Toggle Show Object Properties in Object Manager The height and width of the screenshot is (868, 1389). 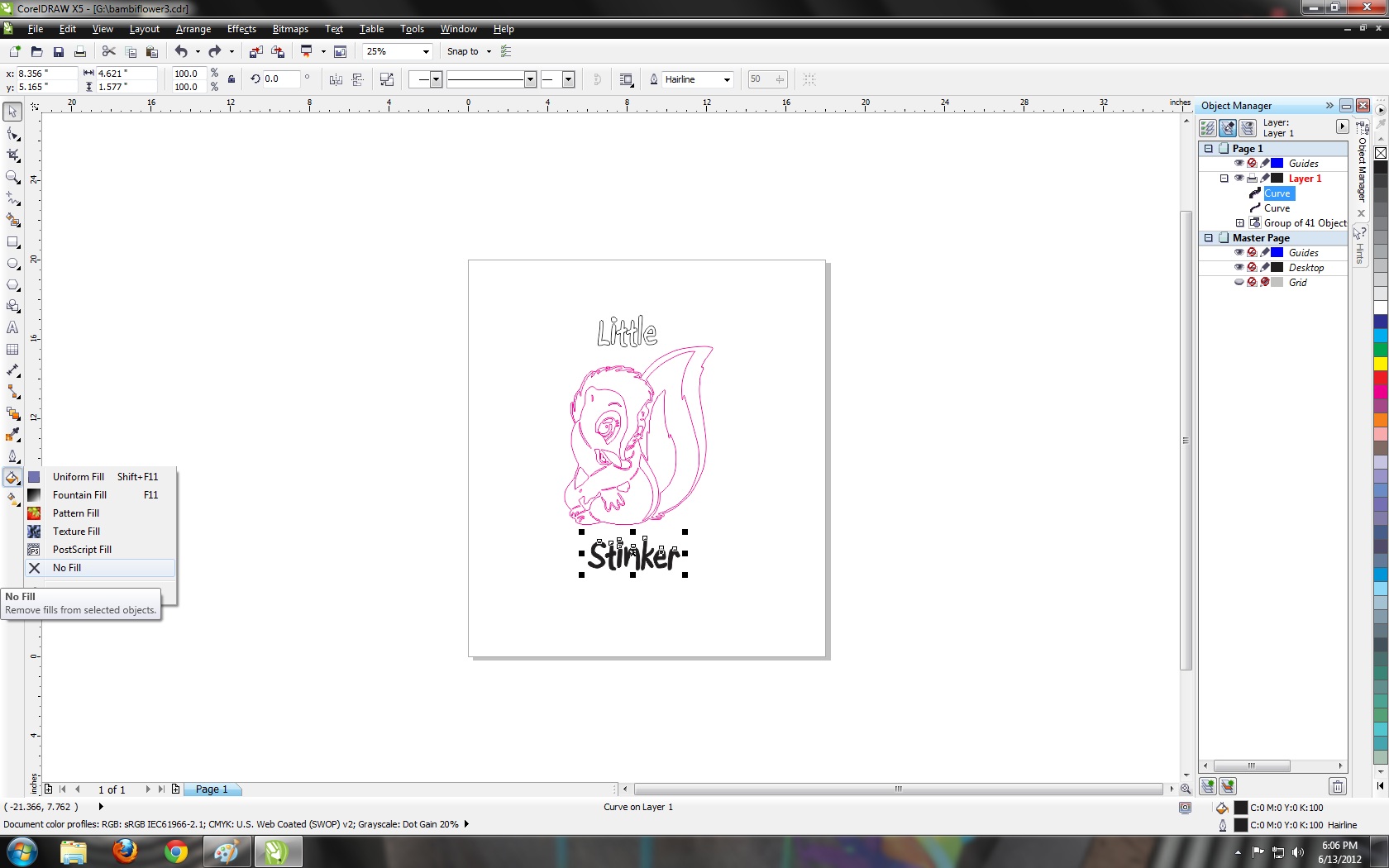[x=1208, y=128]
